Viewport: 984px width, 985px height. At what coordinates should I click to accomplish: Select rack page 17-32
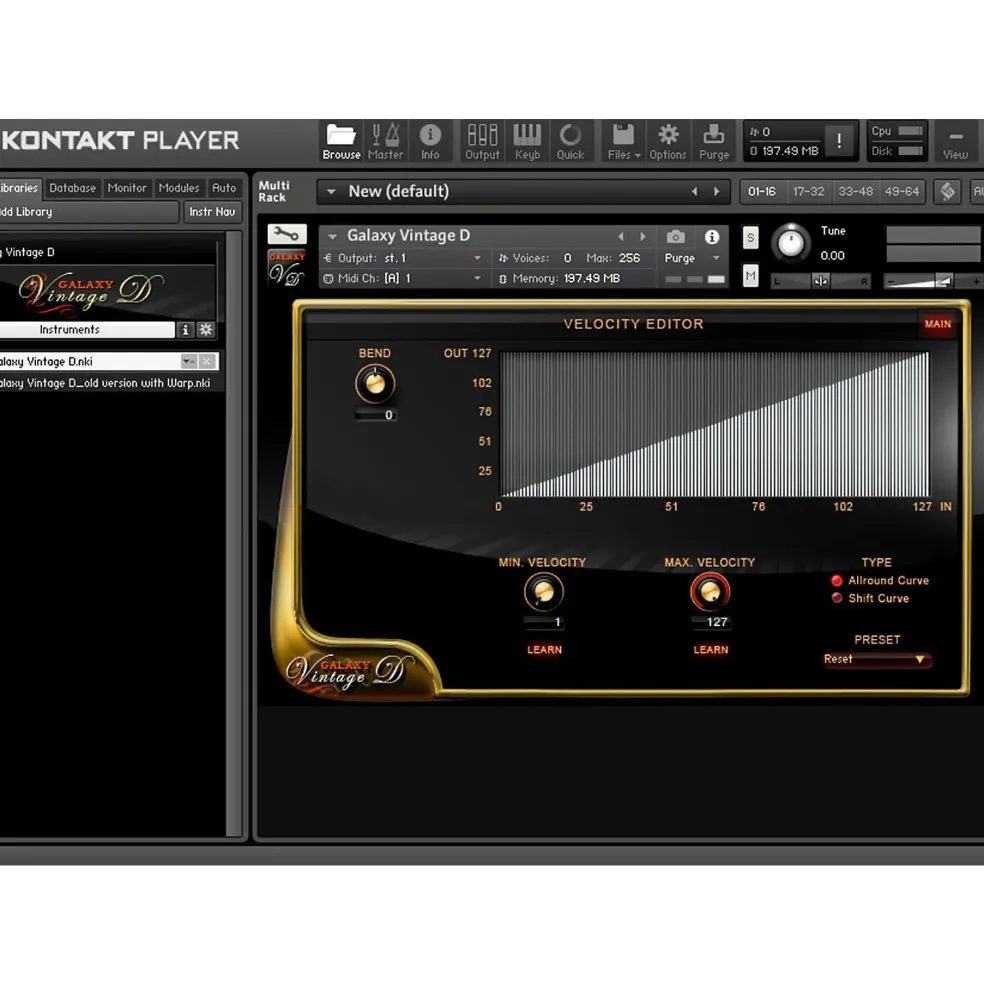[808, 192]
